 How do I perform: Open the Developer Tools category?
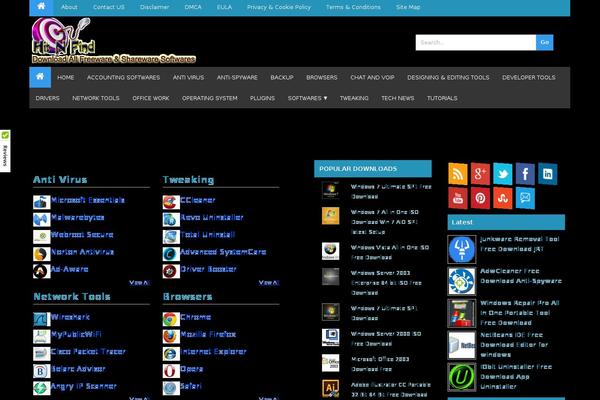tap(528, 77)
